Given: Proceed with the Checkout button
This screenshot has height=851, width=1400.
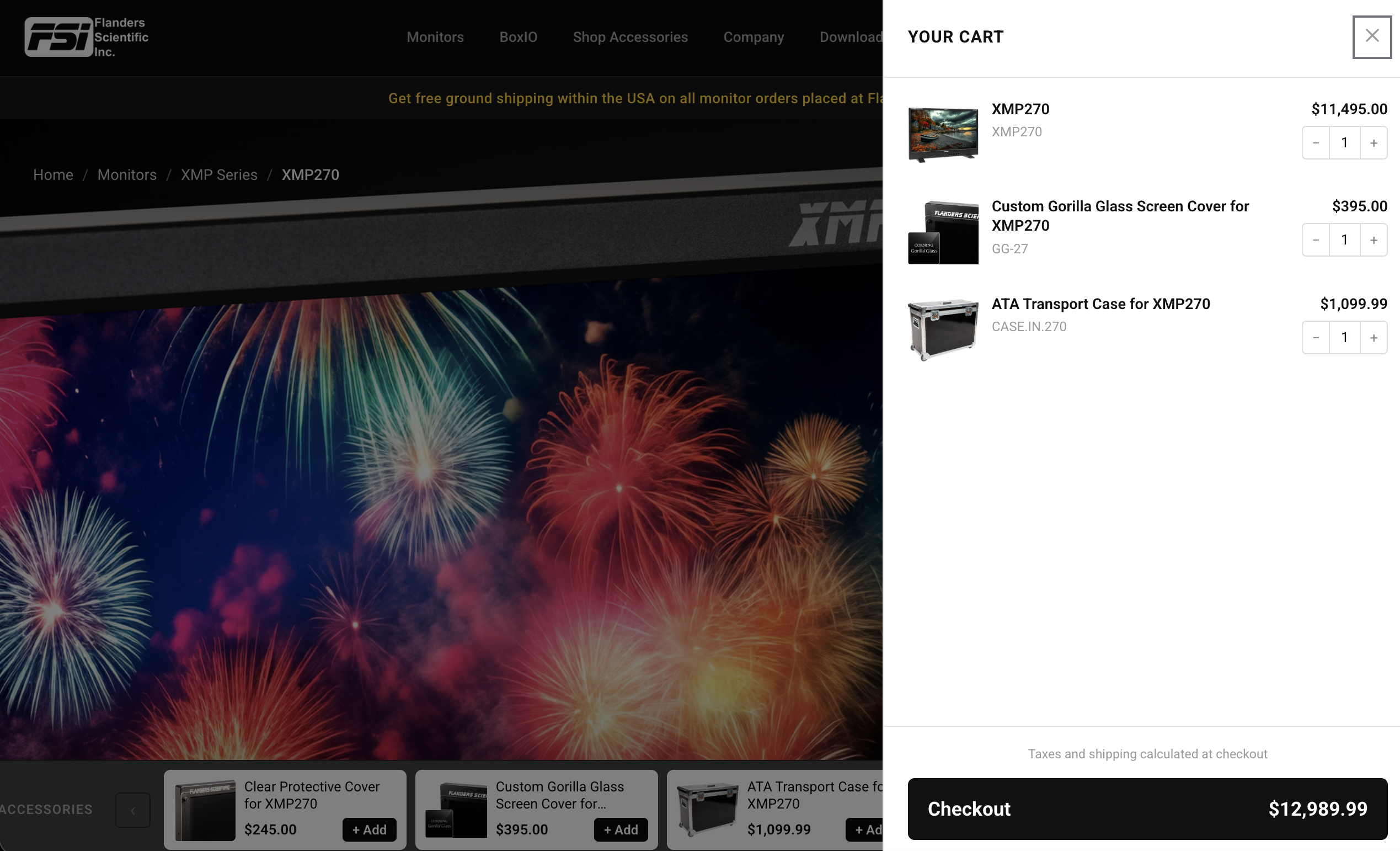Looking at the screenshot, I should point(1147,809).
